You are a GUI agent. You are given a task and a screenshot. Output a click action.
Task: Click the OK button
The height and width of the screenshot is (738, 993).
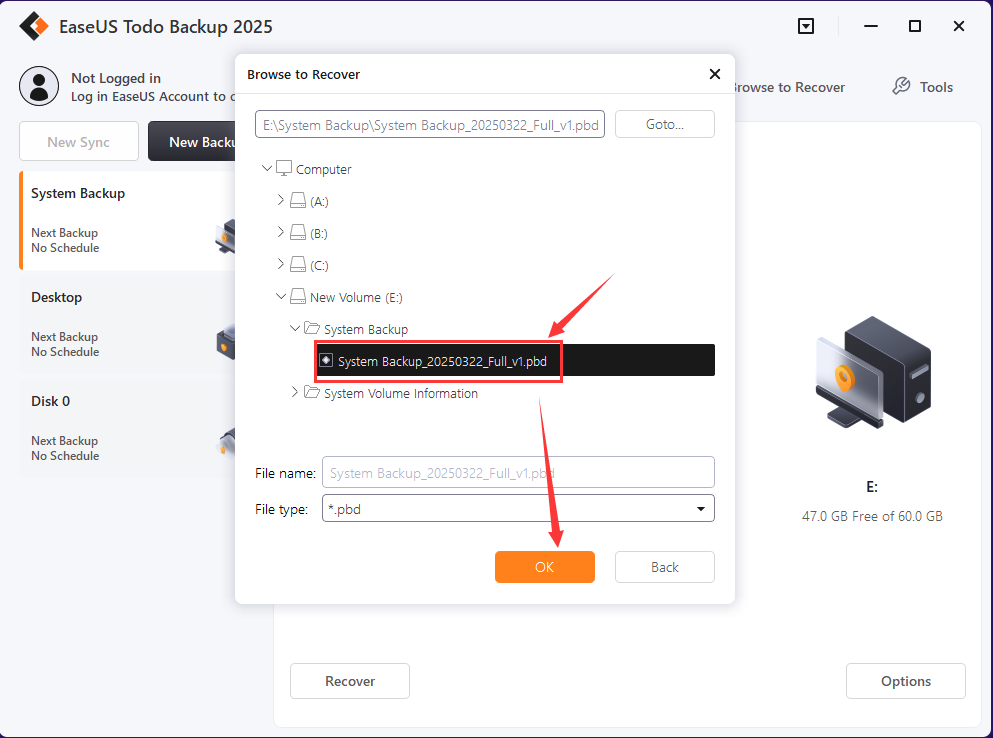[x=545, y=567]
